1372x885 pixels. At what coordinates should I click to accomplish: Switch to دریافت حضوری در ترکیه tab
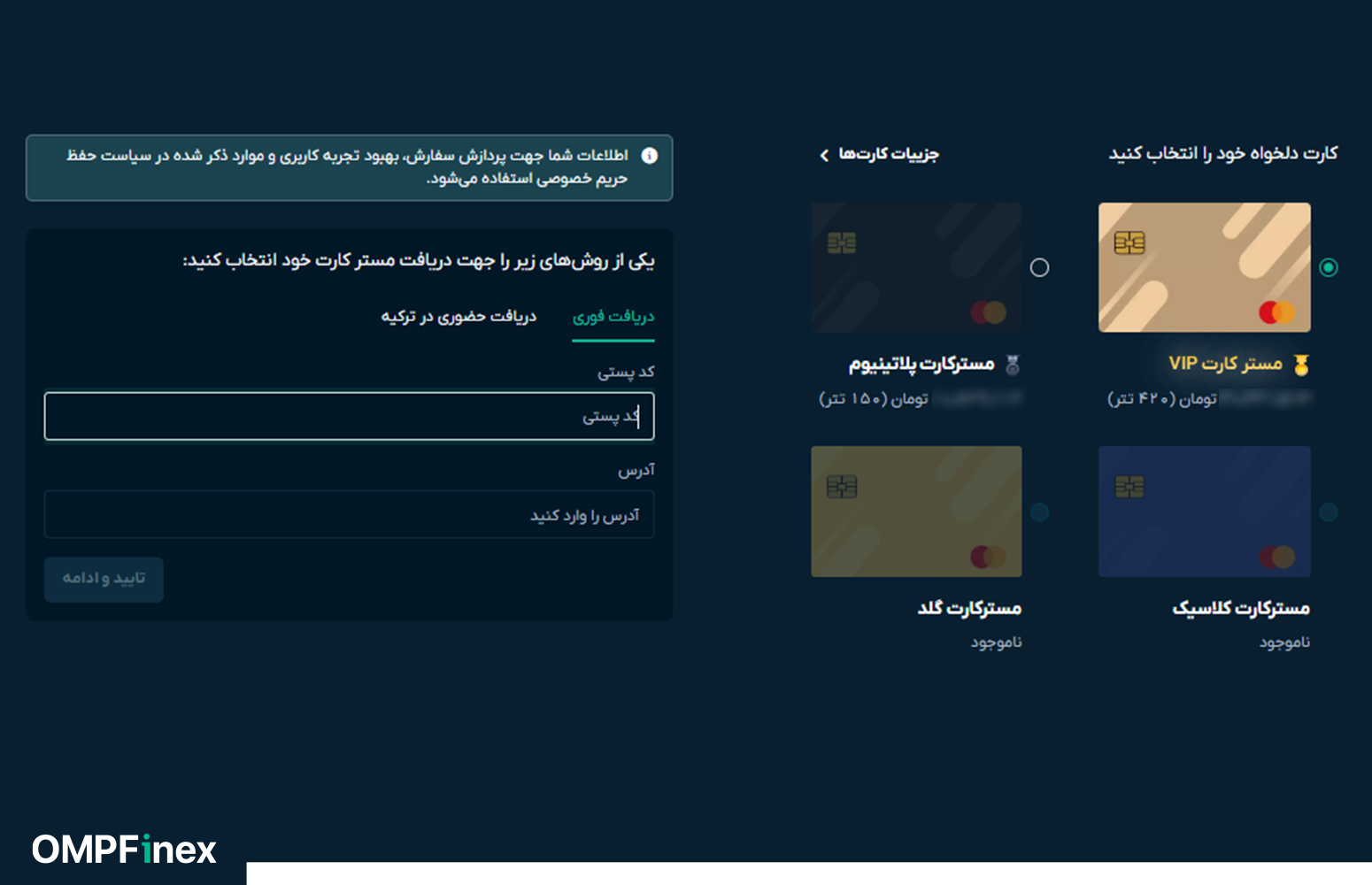(459, 317)
